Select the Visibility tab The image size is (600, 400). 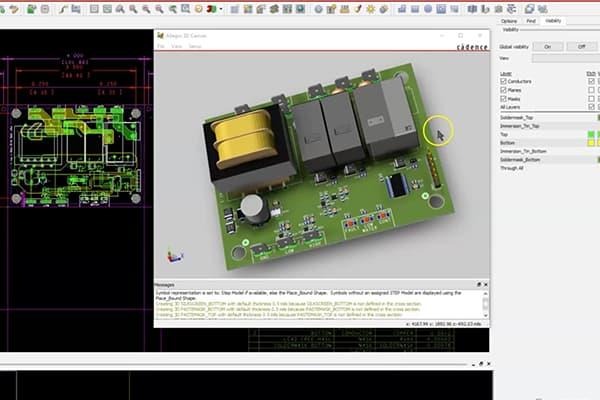coord(553,21)
